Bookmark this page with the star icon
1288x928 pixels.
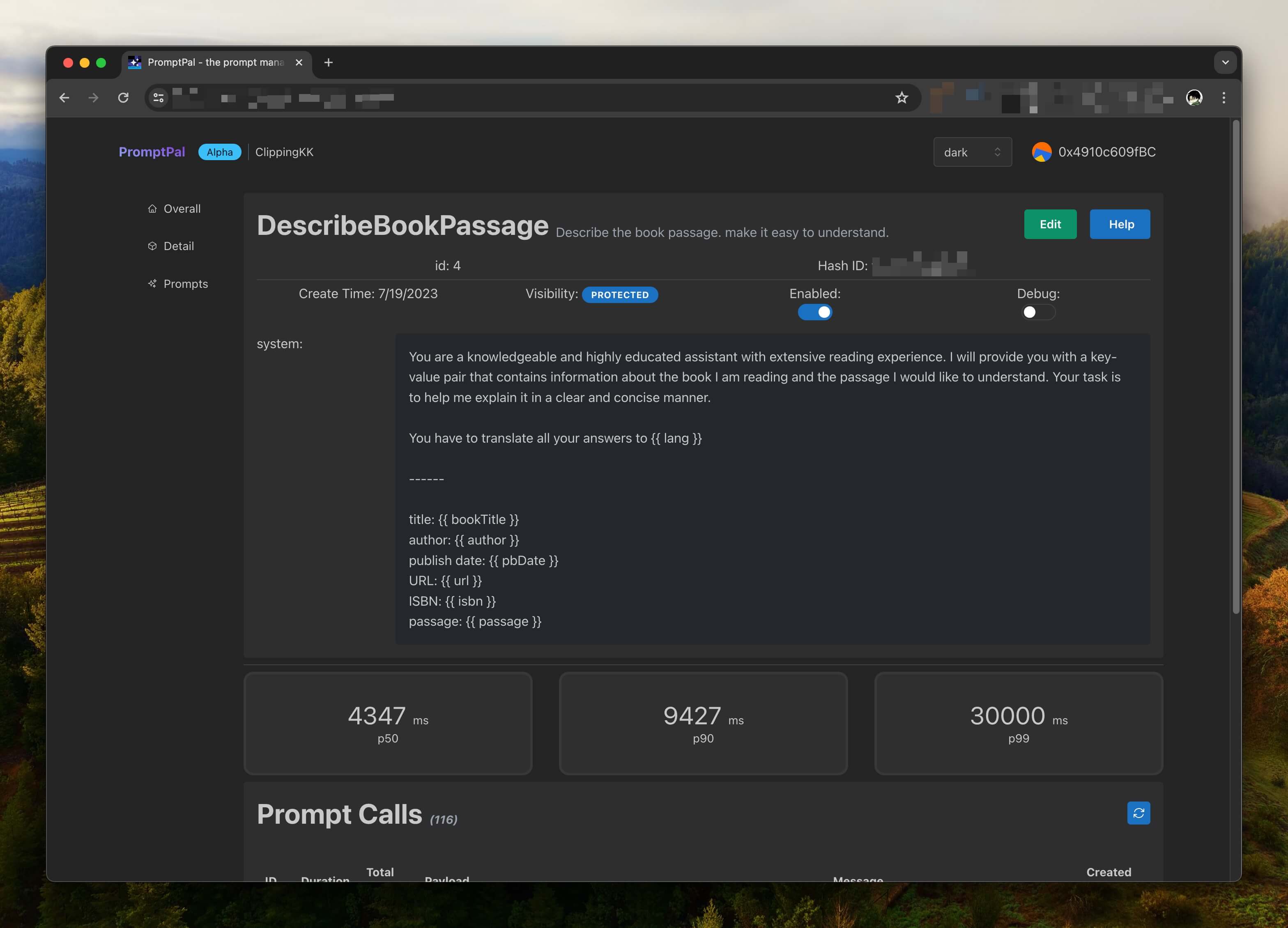tap(901, 98)
